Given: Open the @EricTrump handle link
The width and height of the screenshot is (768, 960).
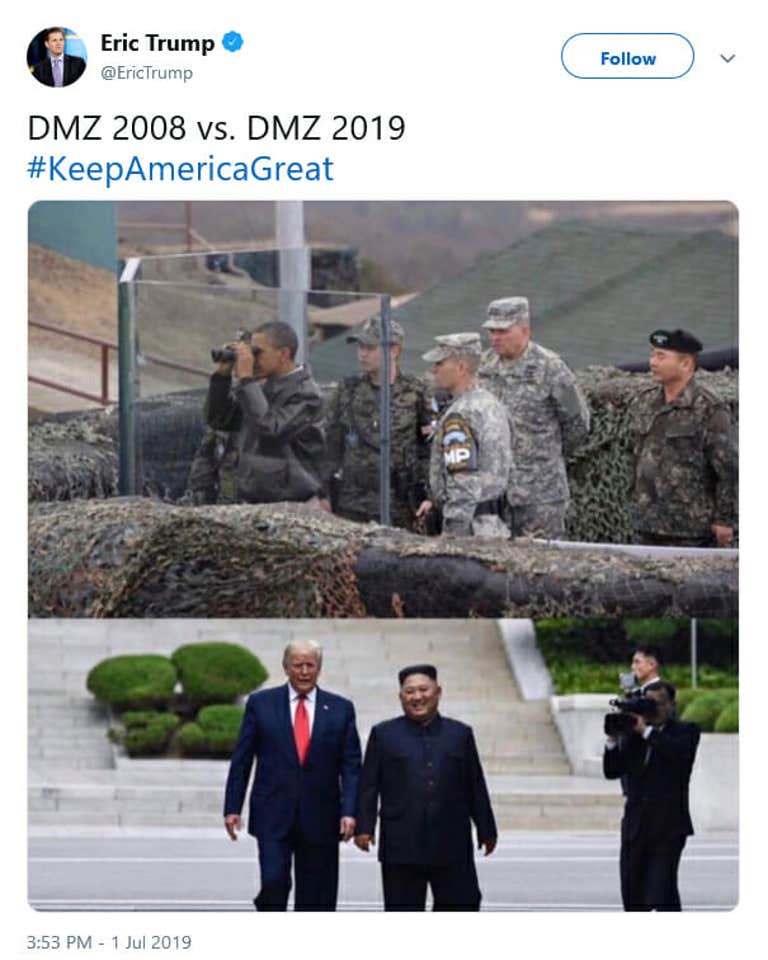Looking at the screenshot, I should click(x=146, y=73).
